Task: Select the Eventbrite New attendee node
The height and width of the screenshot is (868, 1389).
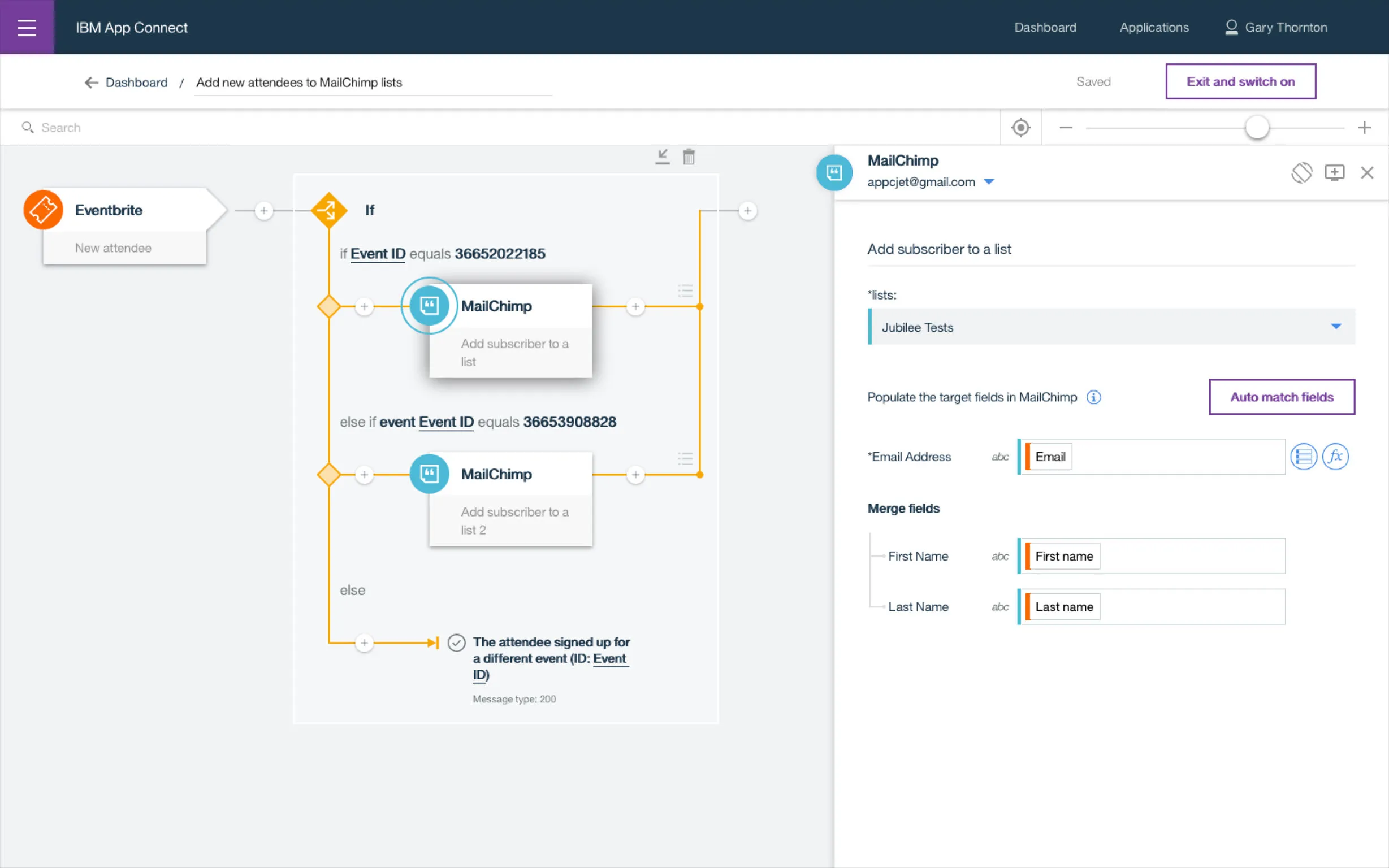Action: coord(124,228)
